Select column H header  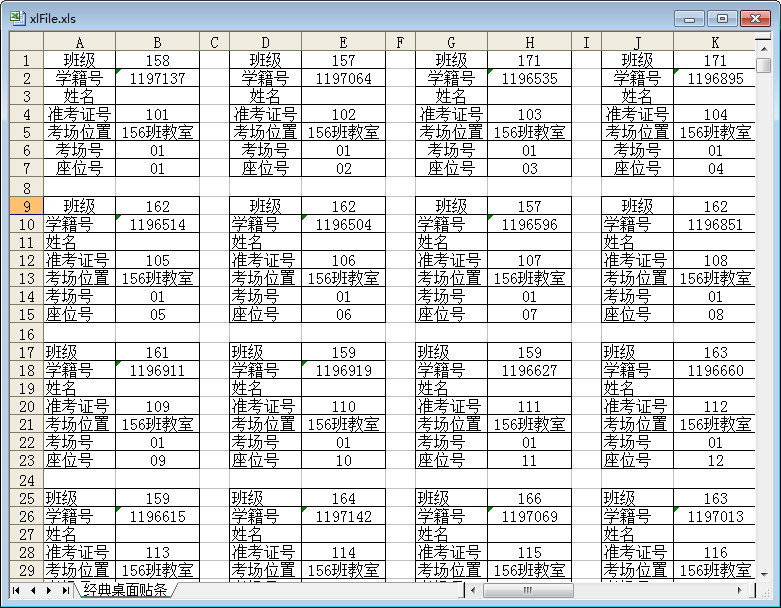coord(529,42)
